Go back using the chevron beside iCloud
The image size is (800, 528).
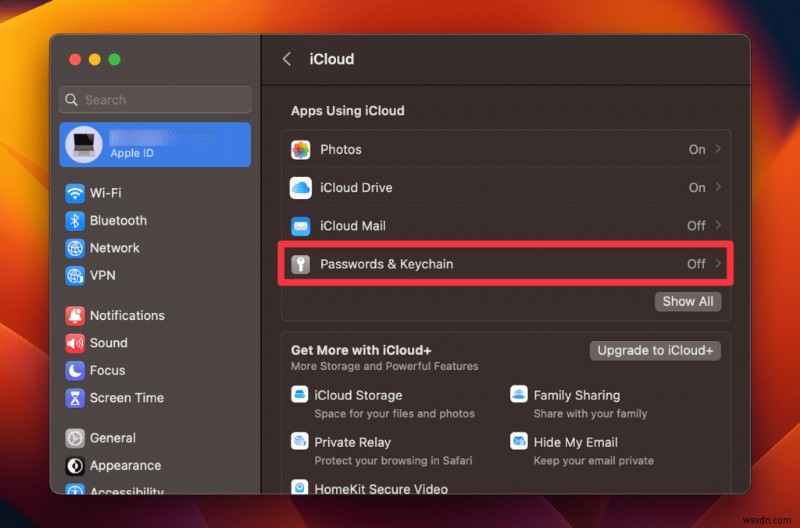287,59
